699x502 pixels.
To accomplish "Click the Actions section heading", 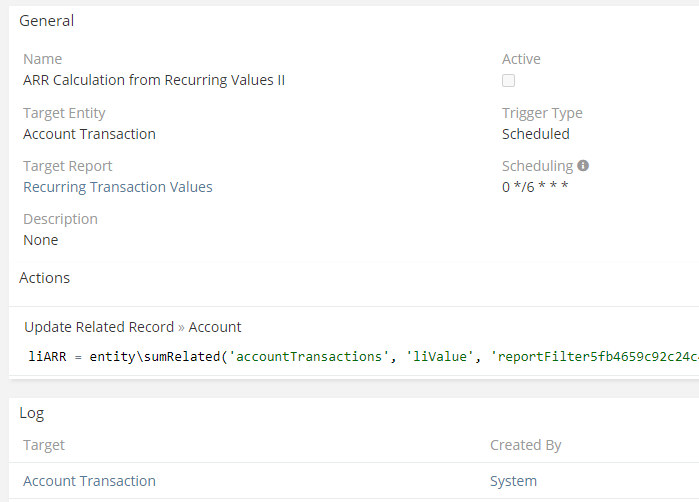I will pos(45,277).
